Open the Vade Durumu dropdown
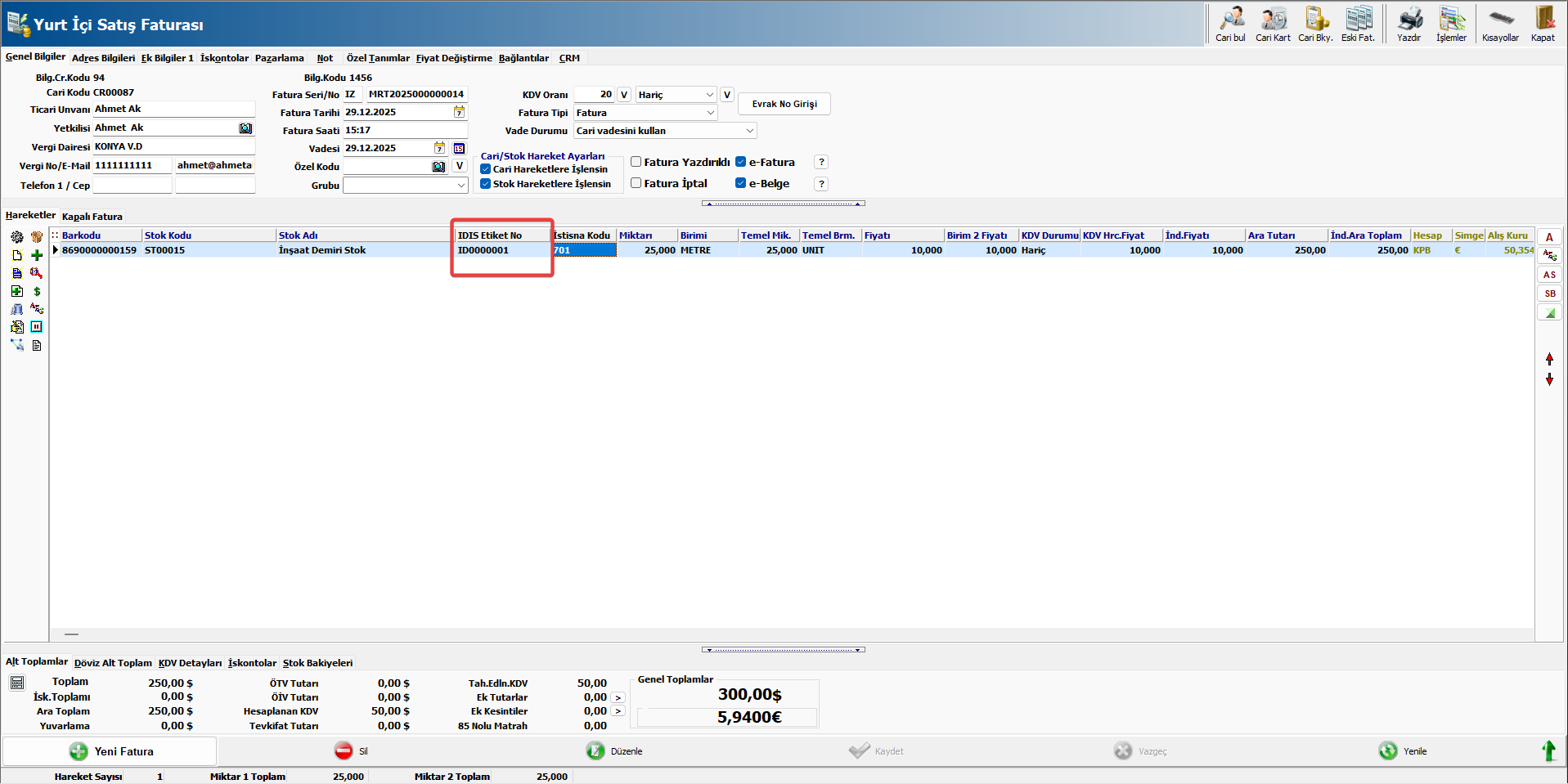This screenshot has height=784, width=1568. [749, 131]
